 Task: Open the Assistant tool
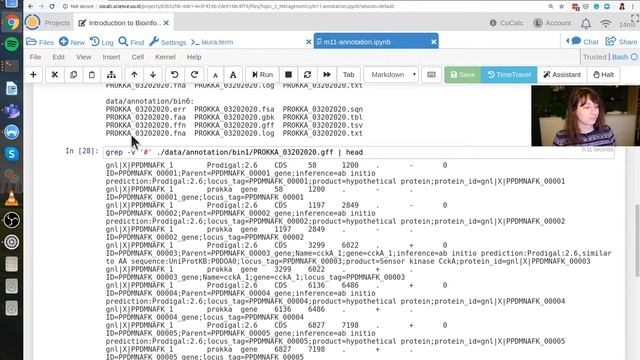coord(562,75)
